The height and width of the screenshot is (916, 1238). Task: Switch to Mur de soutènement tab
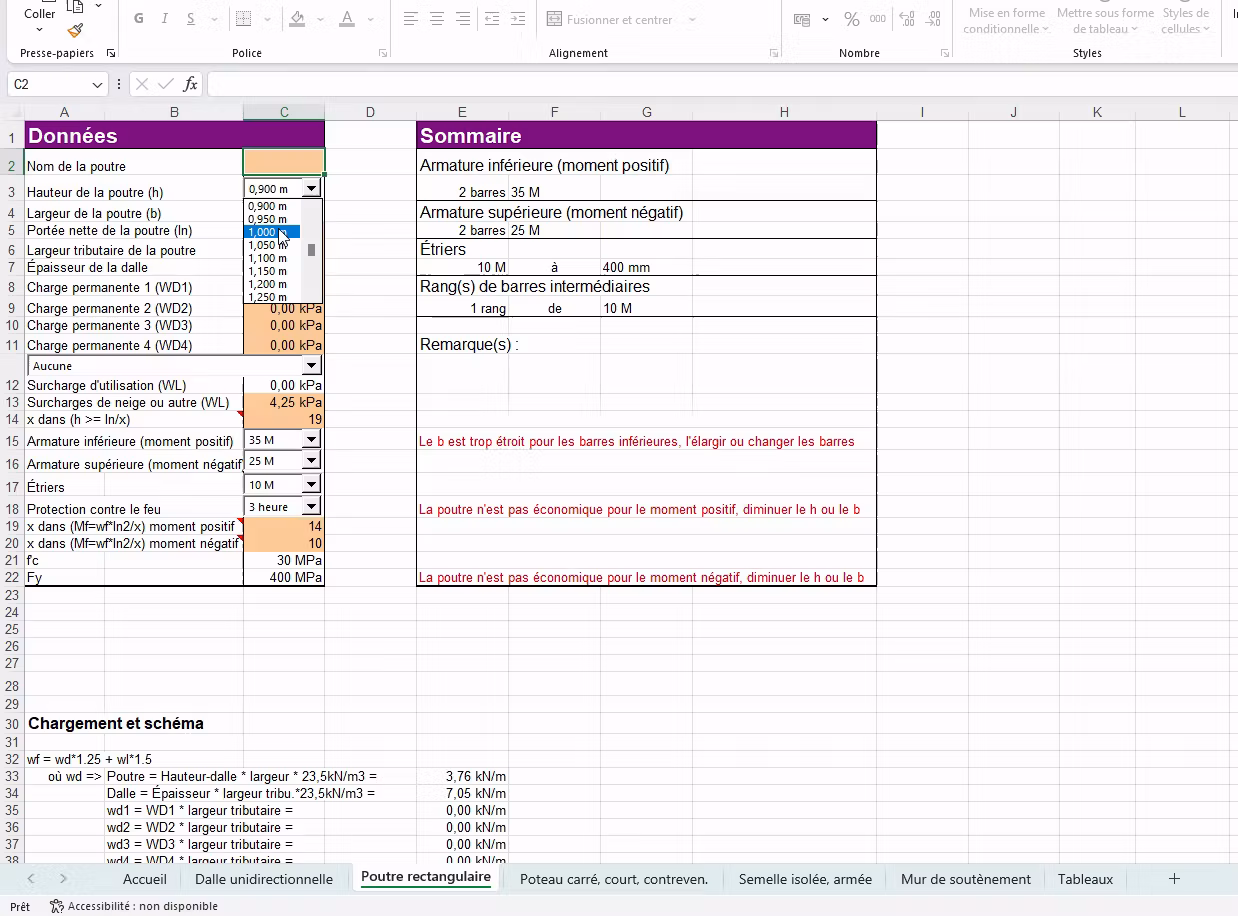tap(966, 879)
